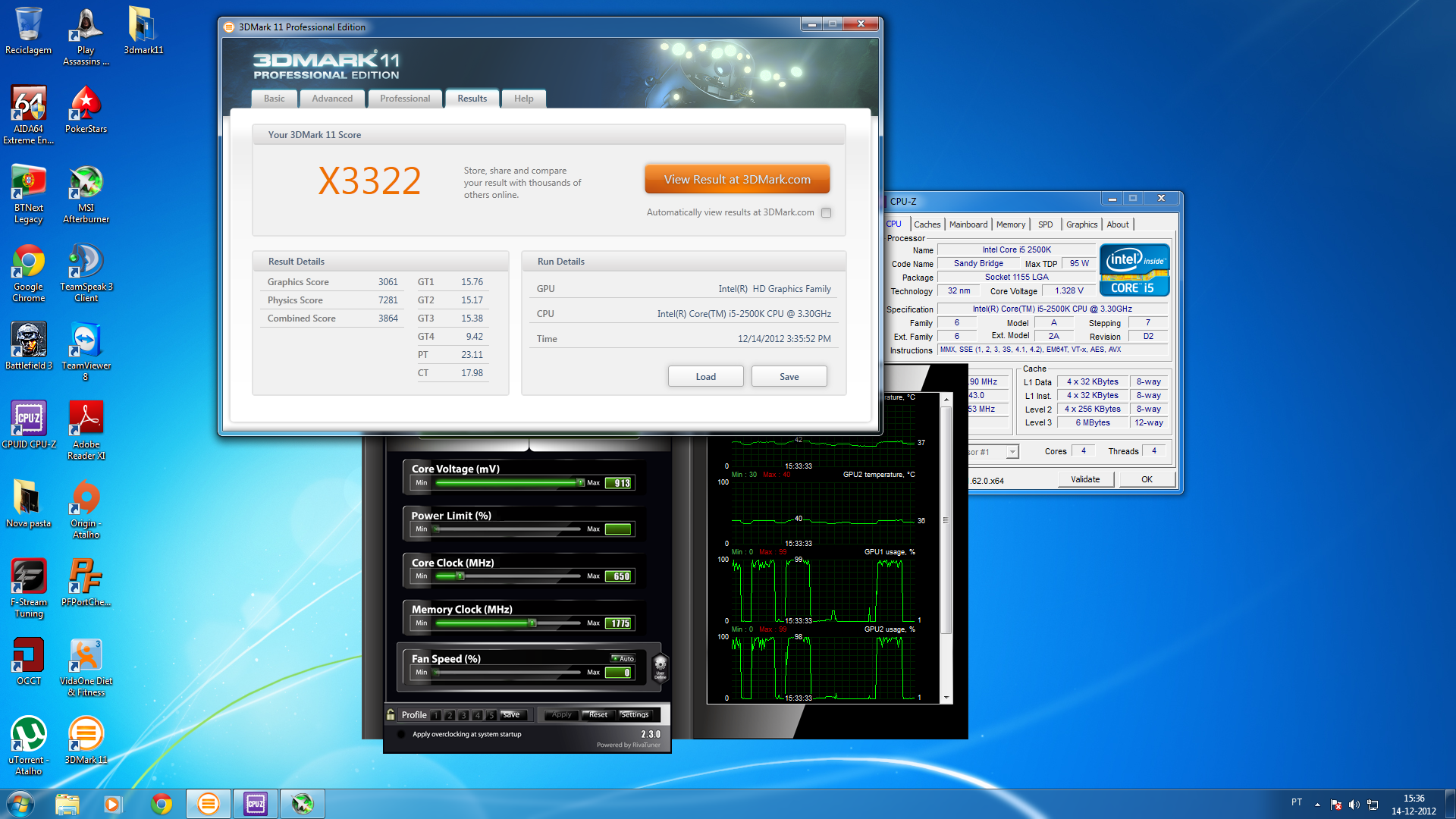Select Afterburner profile slot 2
Image resolution: width=1456 pixels, height=819 pixels.
450,715
